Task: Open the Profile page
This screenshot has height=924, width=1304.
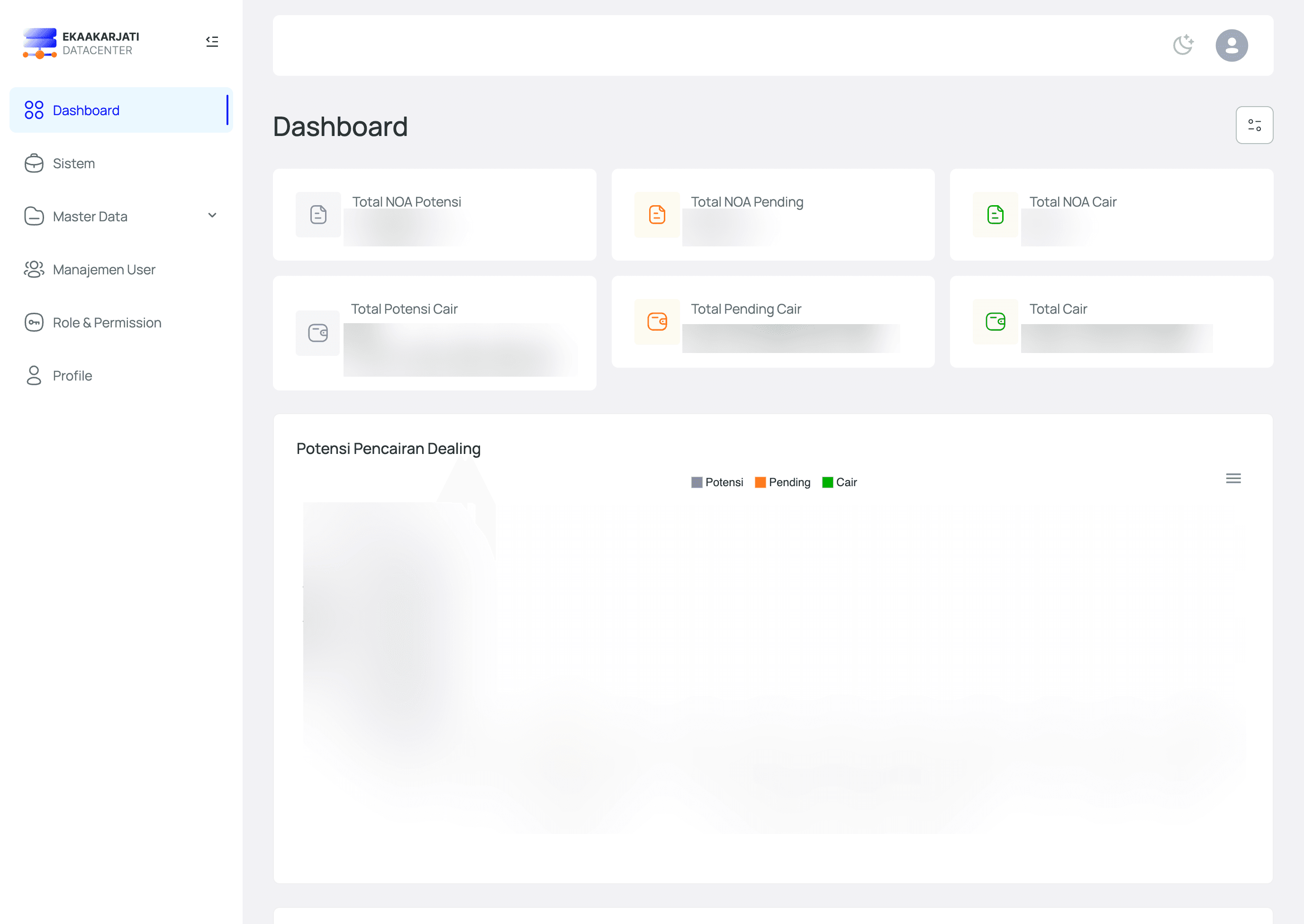Action: tap(121, 375)
